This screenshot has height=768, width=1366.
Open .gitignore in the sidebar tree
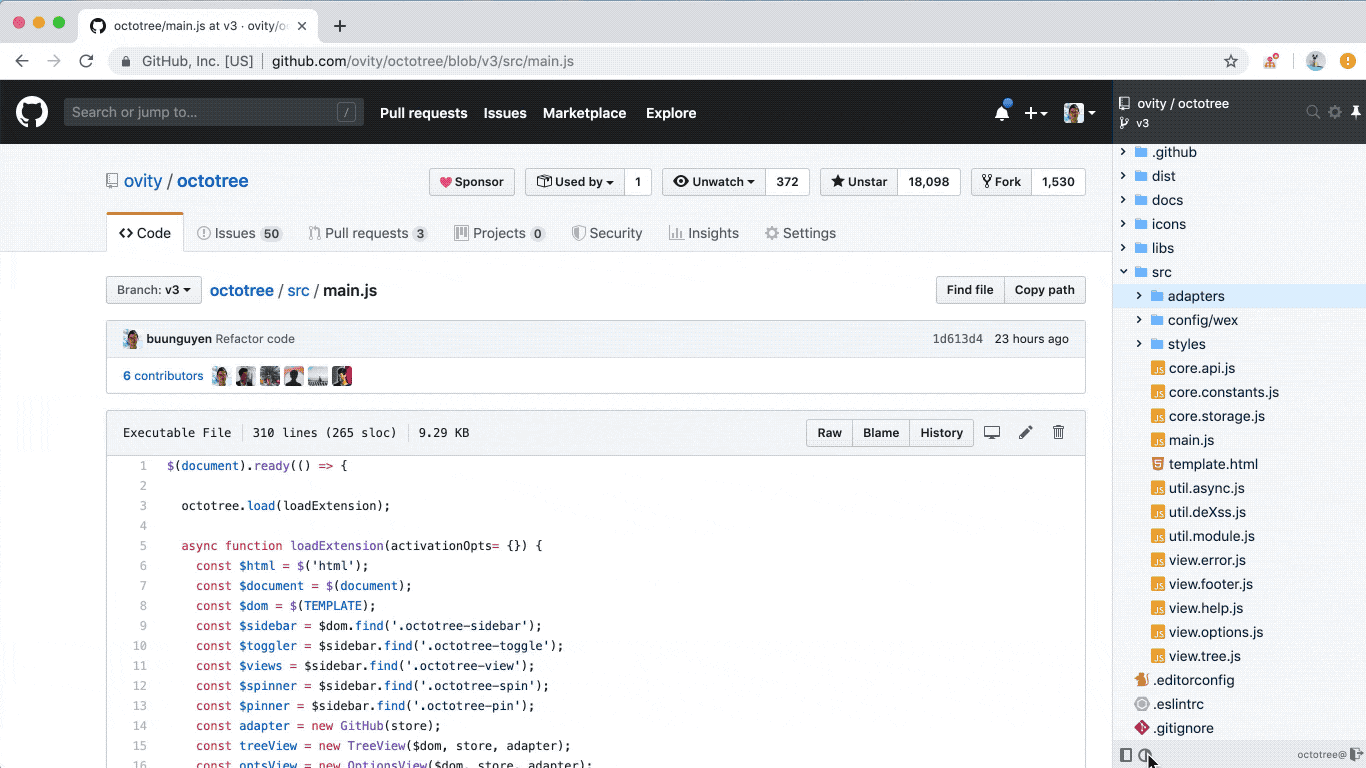(x=1183, y=728)
